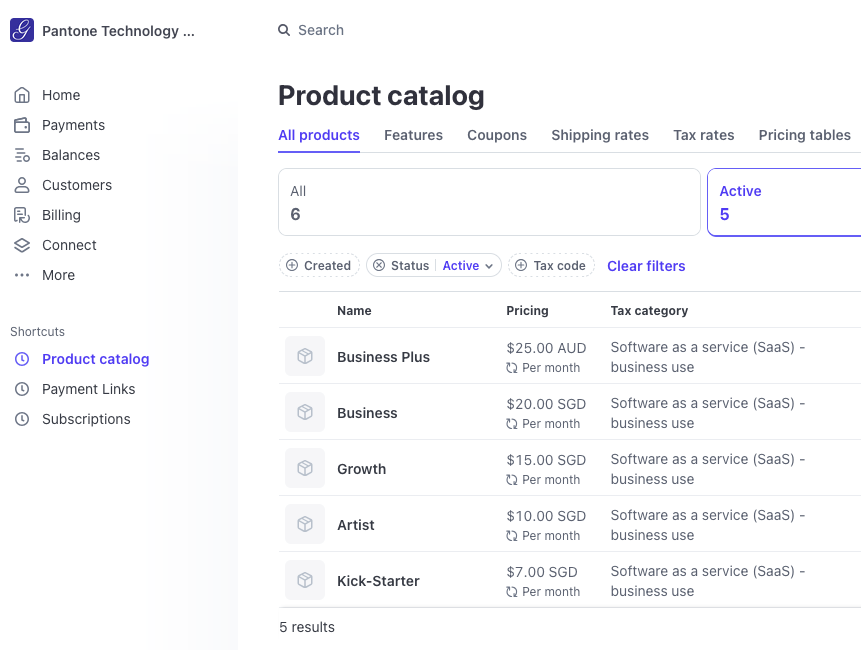861x650 pixels.
Task: Open Customers via its sidebar icon
Action: (20, 185)
